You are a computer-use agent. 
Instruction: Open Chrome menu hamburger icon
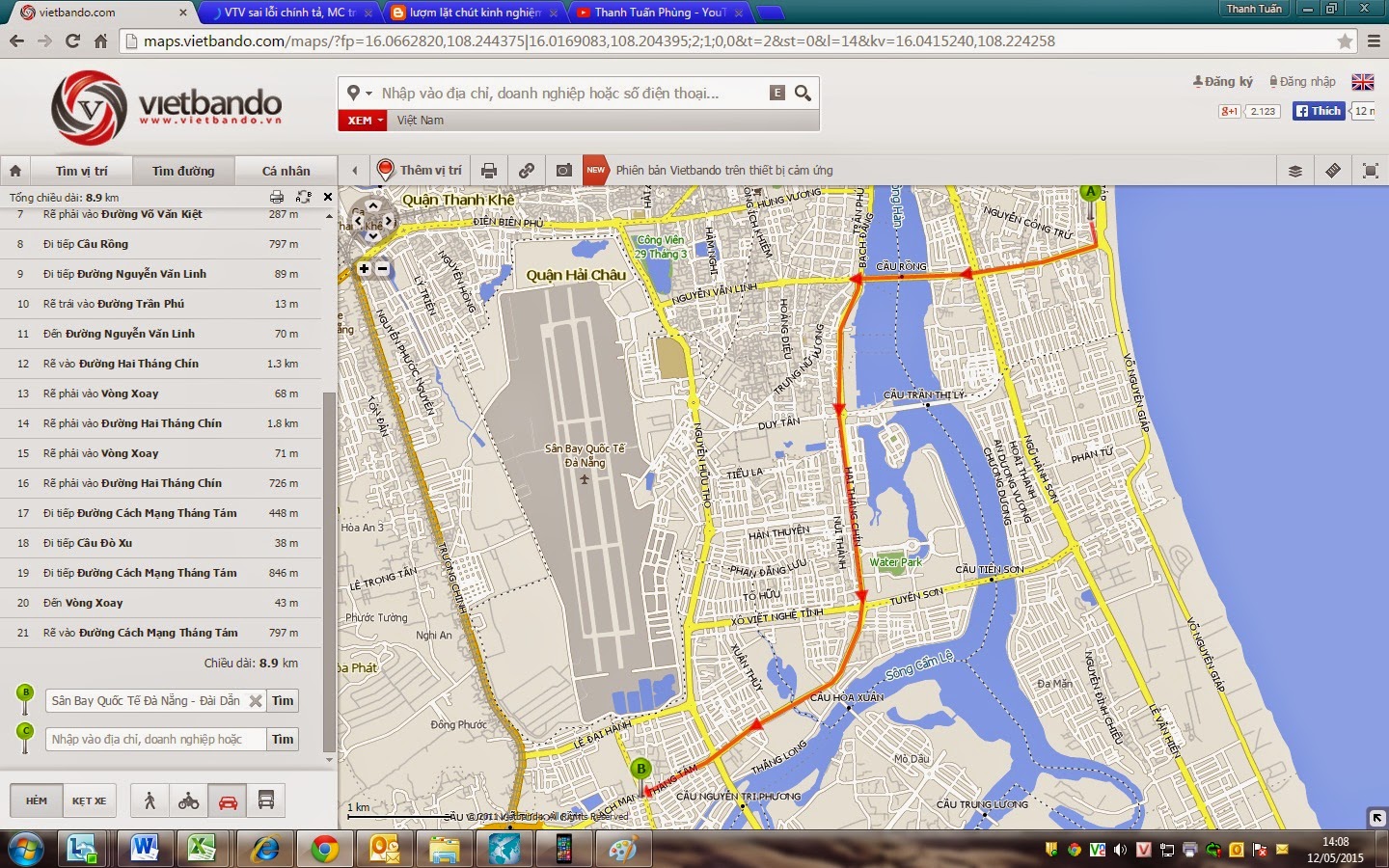coord(1374,41)
